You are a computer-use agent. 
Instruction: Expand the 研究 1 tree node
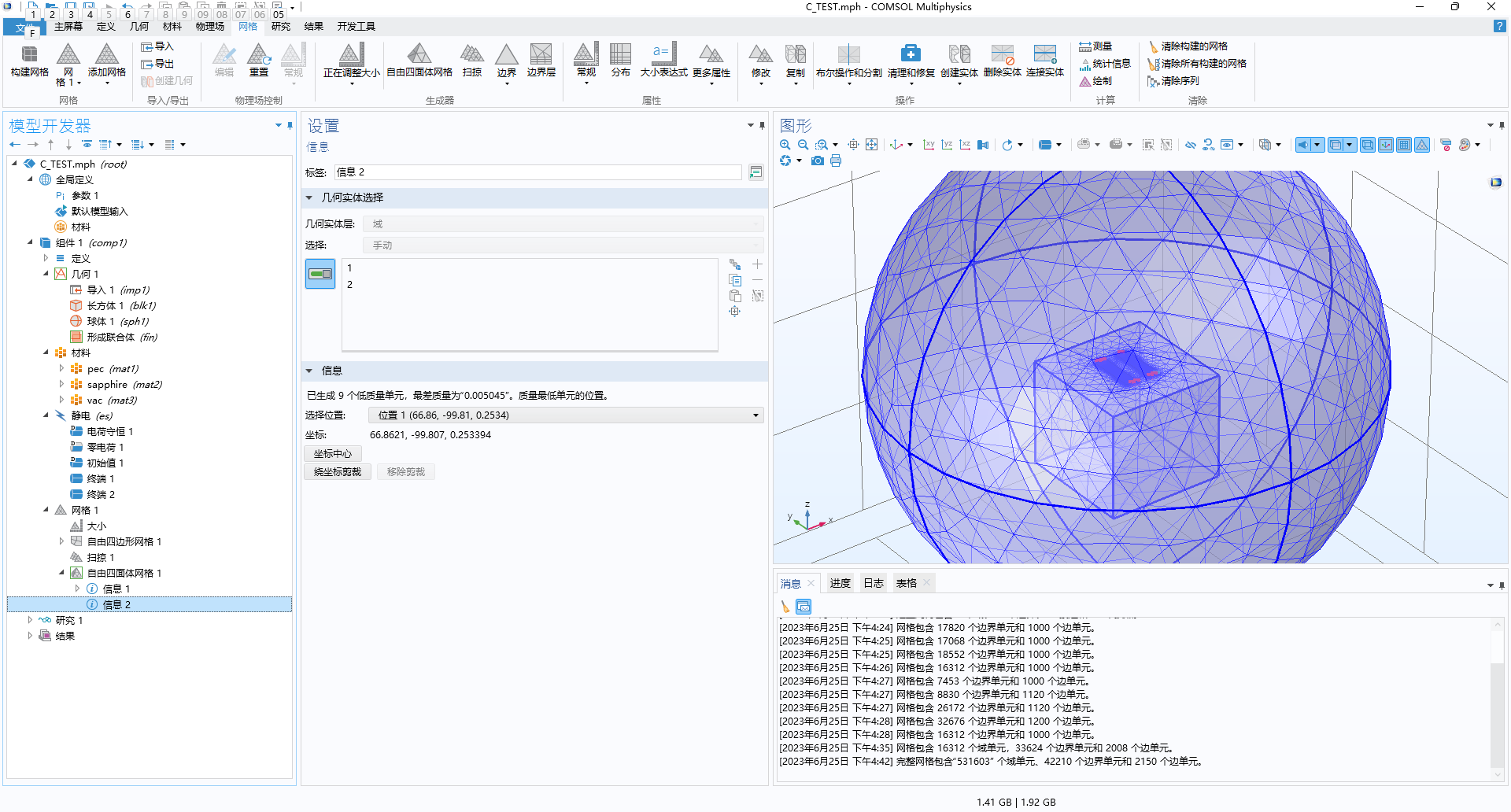[30, 620]
